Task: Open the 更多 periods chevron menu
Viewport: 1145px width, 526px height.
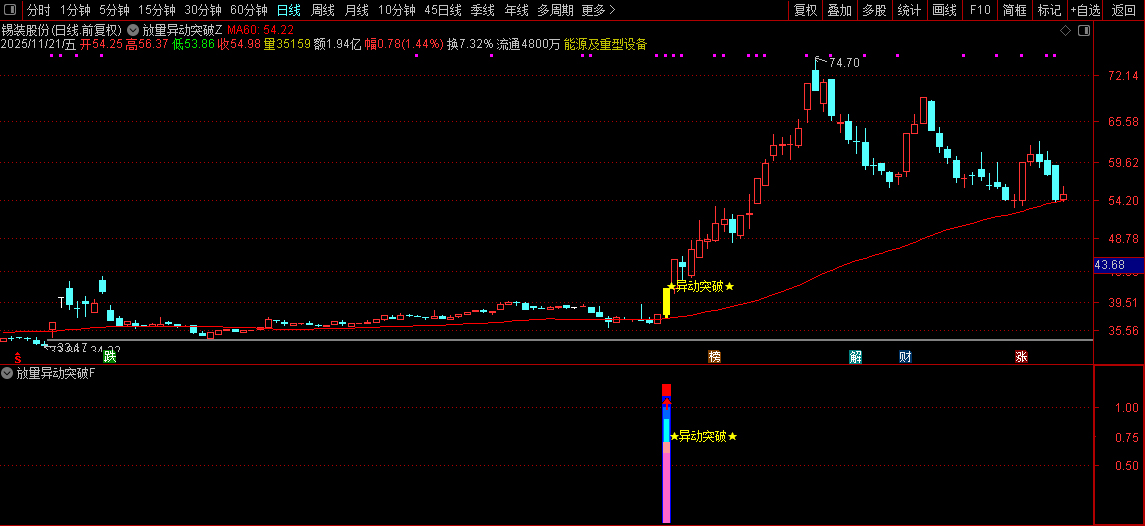Action: click(x=599, y=10)
